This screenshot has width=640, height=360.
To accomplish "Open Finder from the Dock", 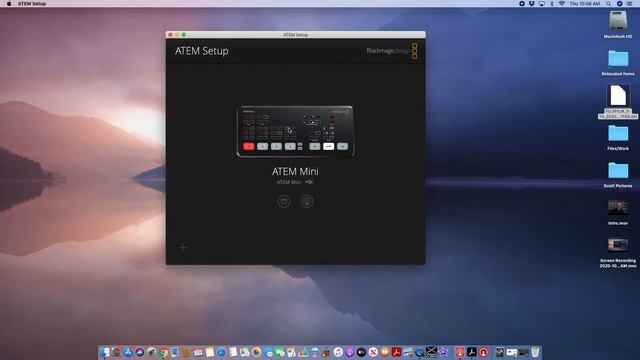I will 104,352.
